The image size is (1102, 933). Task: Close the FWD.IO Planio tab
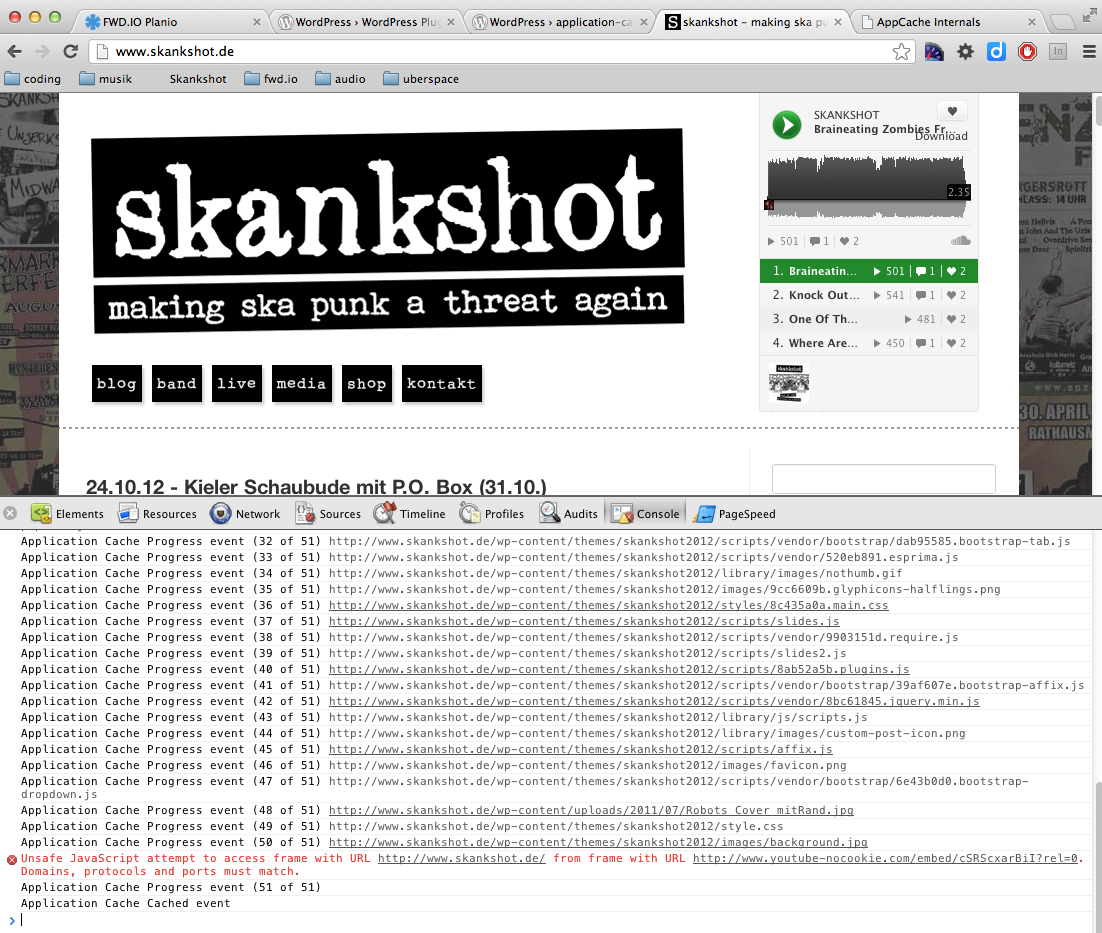pos(257,22)
